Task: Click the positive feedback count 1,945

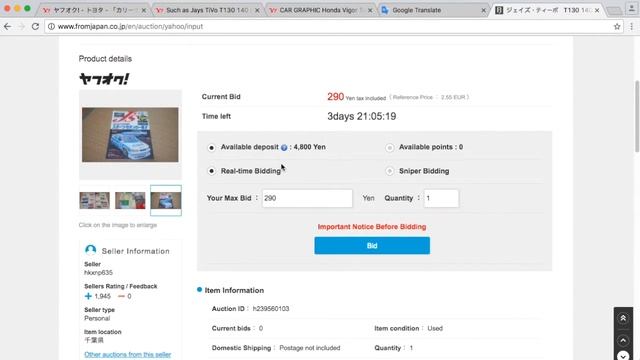Action: (102, 296)
